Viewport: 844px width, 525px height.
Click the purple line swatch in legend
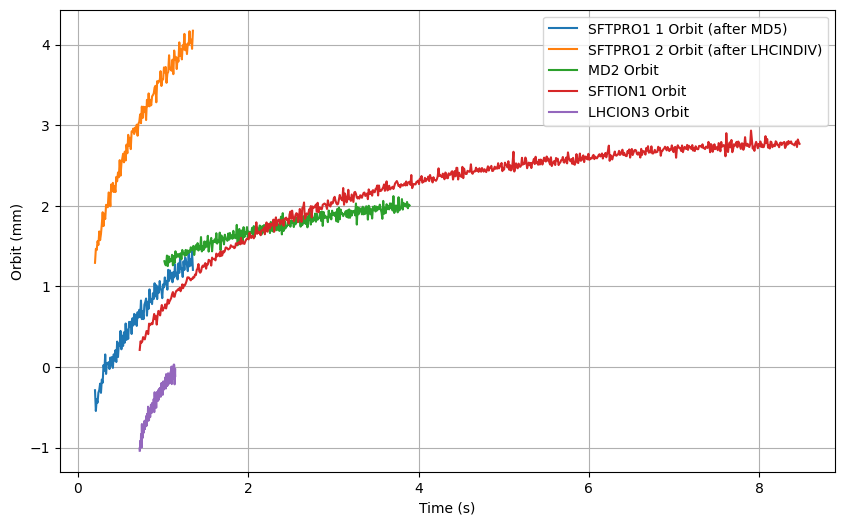click(564, 112)
